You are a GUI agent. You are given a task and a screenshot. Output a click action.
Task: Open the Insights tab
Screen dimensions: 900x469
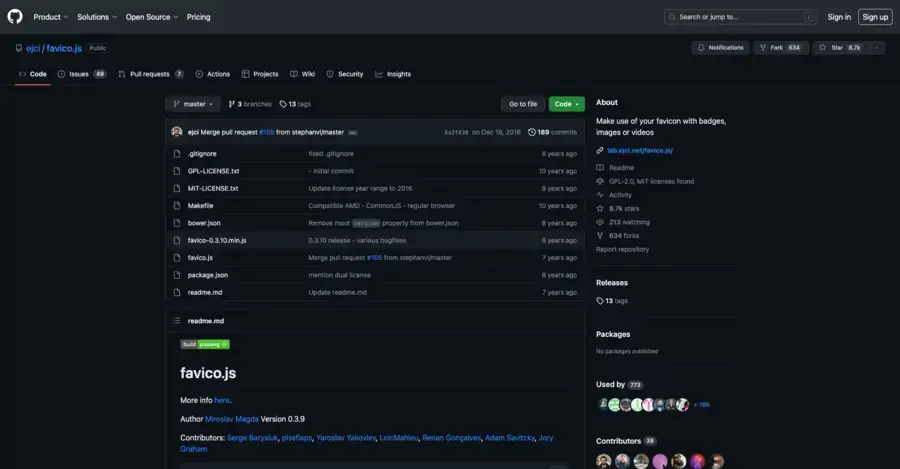[393, 74]
